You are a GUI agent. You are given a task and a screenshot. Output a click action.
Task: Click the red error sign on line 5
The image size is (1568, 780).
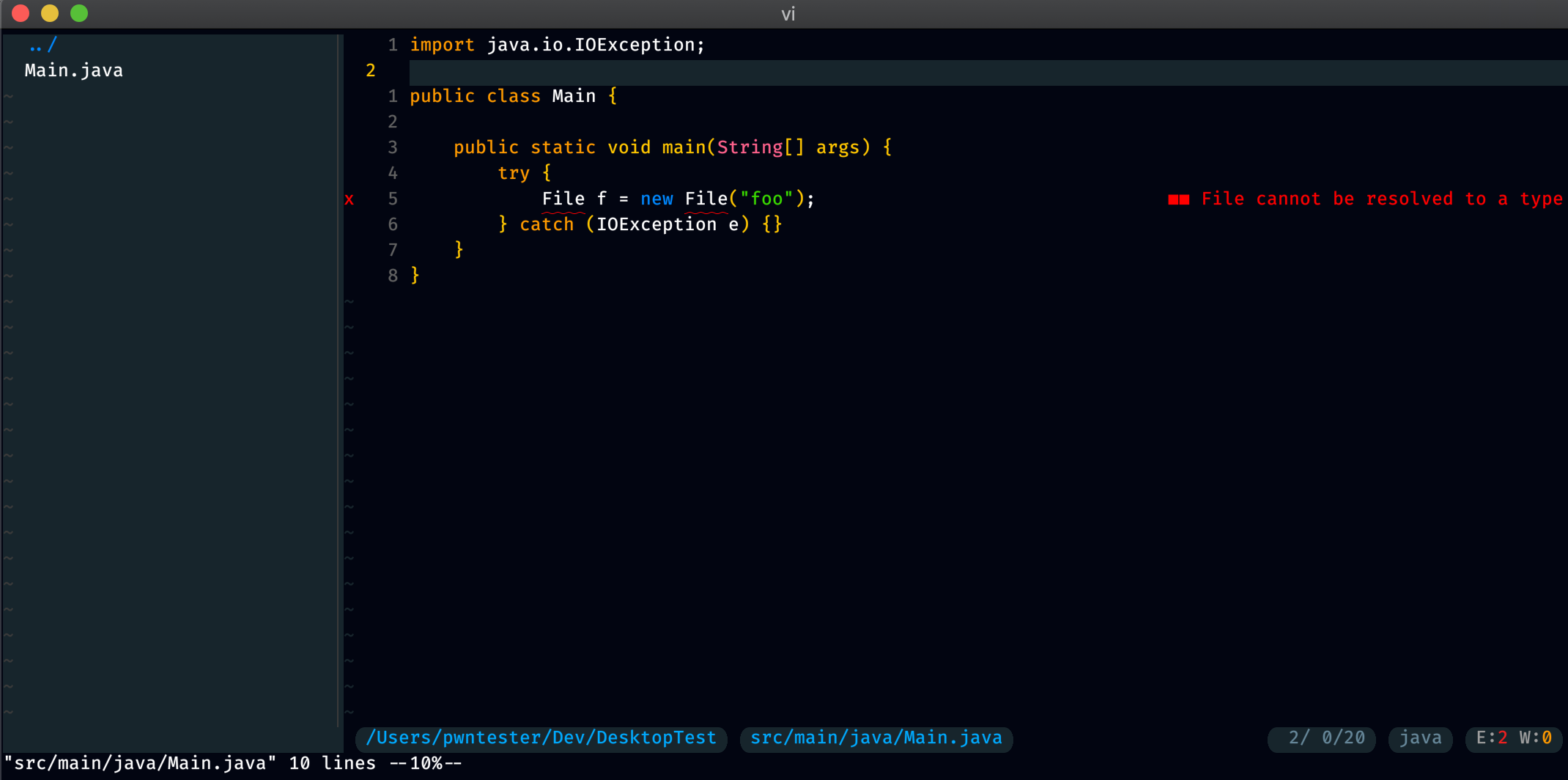pos(350,199)
